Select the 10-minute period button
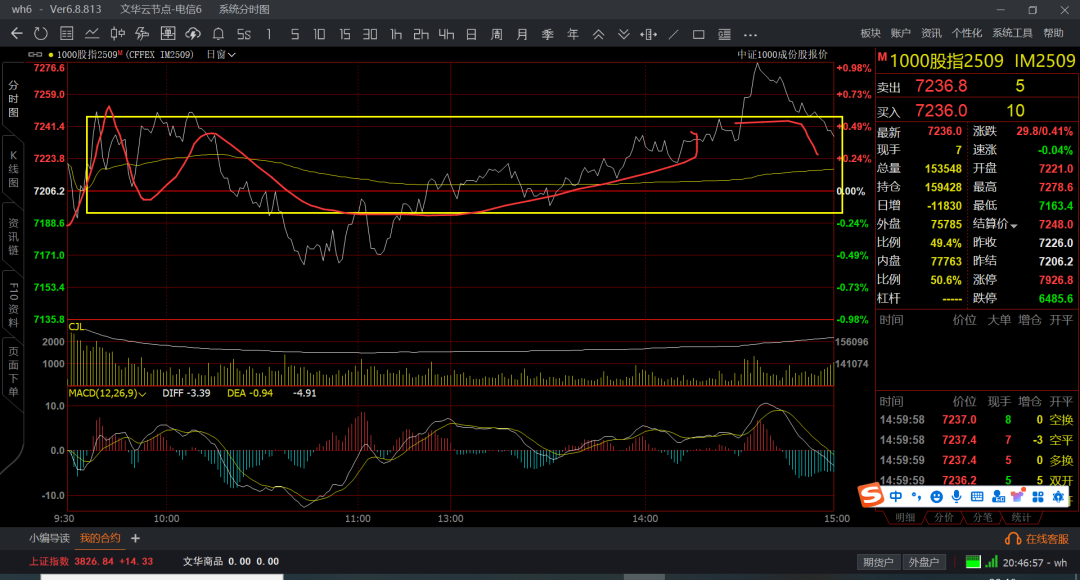 click(319, 34)
